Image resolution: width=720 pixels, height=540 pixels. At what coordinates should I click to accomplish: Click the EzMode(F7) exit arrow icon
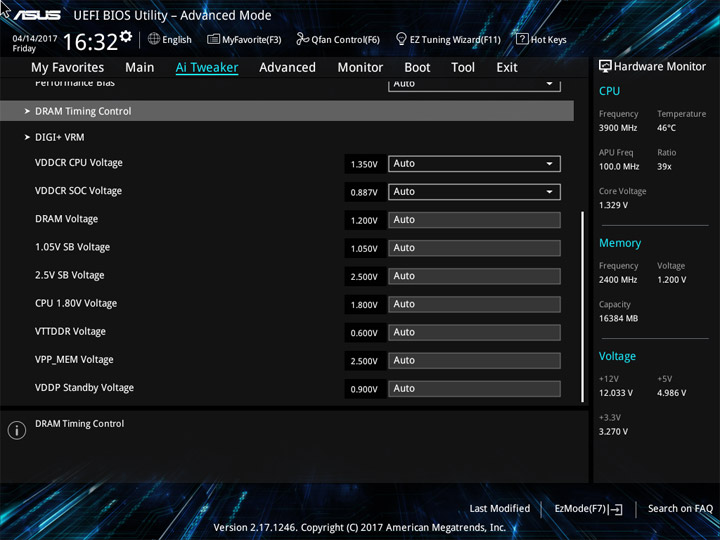click(616, 509)
